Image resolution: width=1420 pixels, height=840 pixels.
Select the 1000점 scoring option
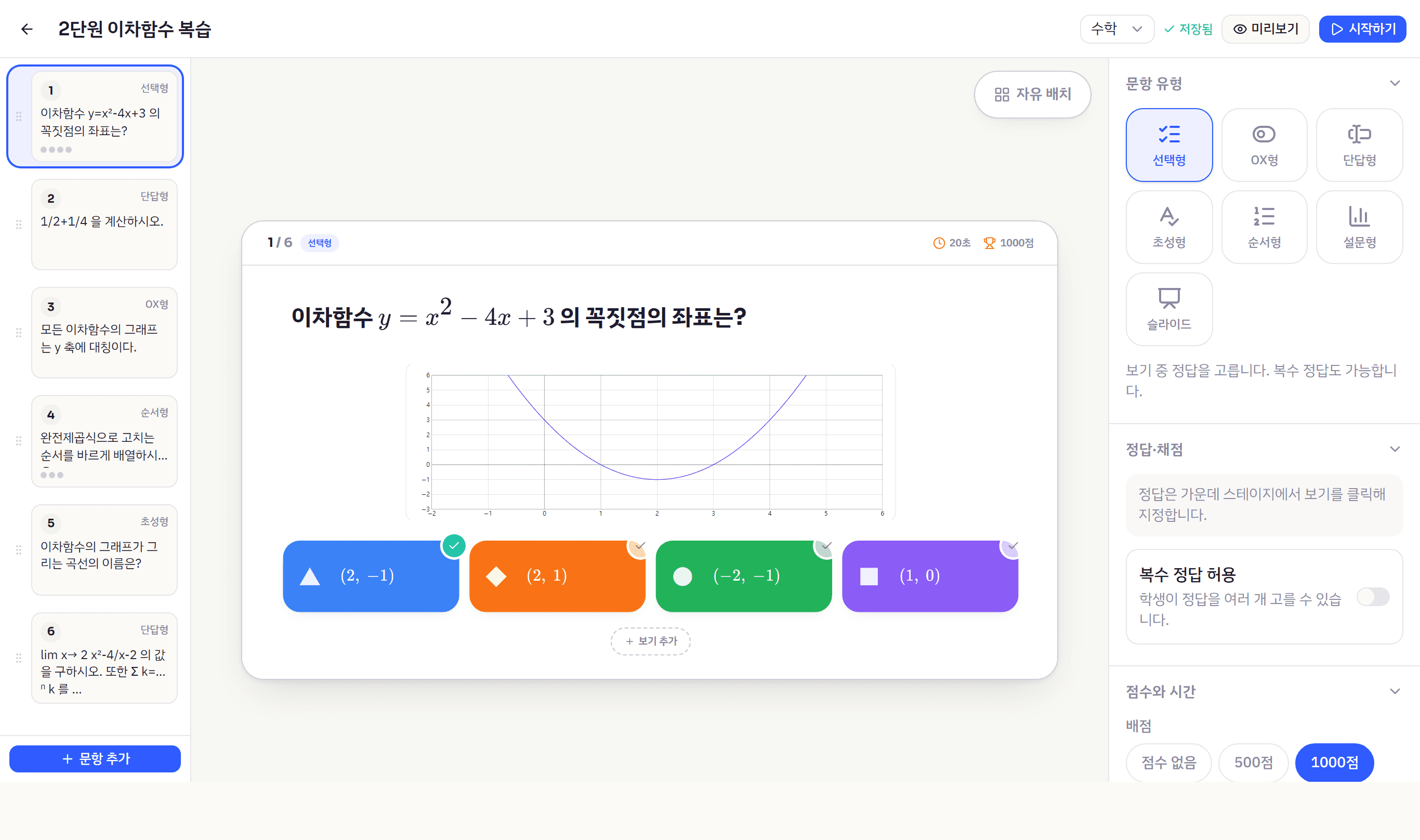tap(1334, 763)
